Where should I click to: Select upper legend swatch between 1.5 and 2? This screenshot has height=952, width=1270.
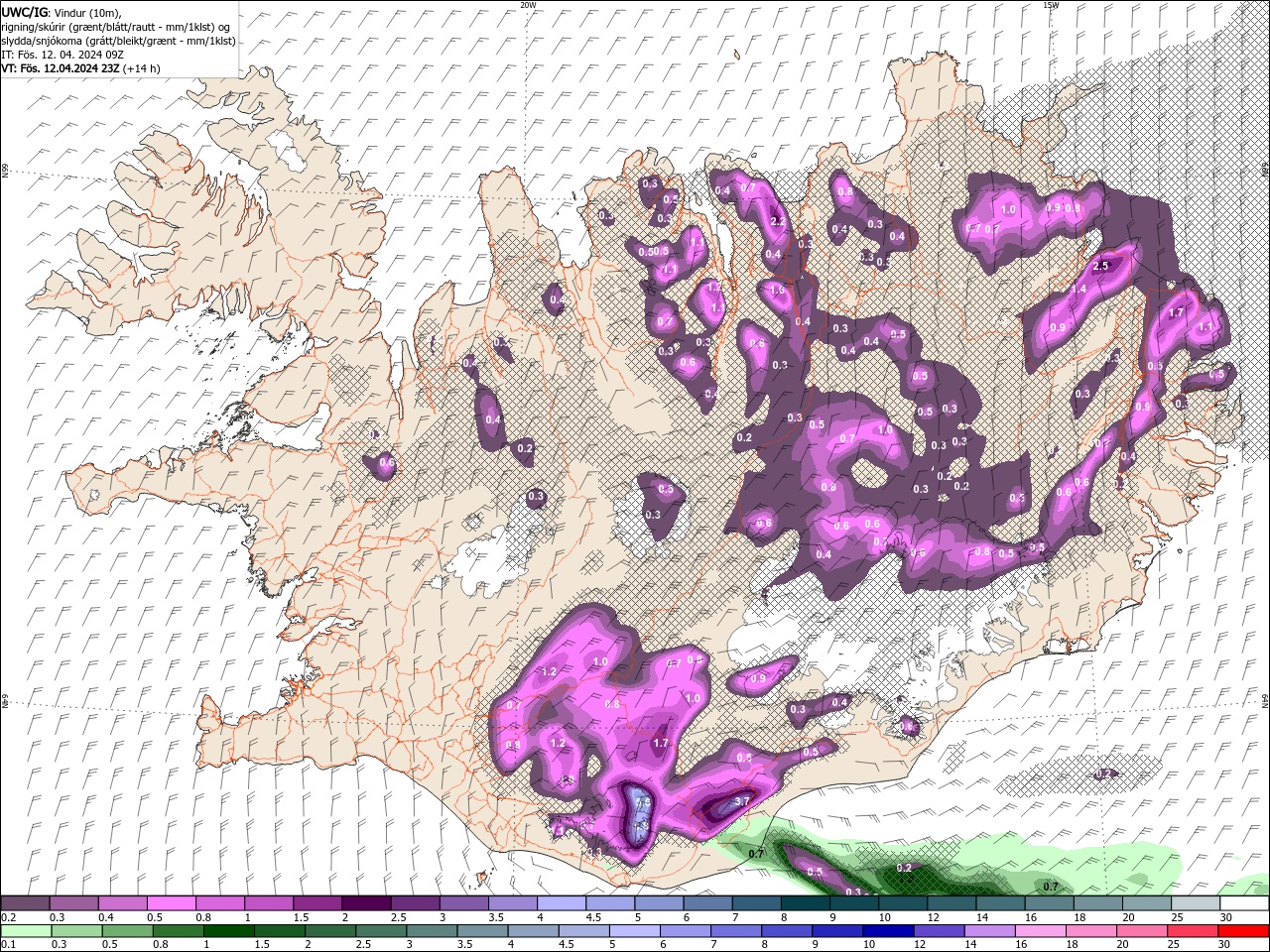[317, 903]
